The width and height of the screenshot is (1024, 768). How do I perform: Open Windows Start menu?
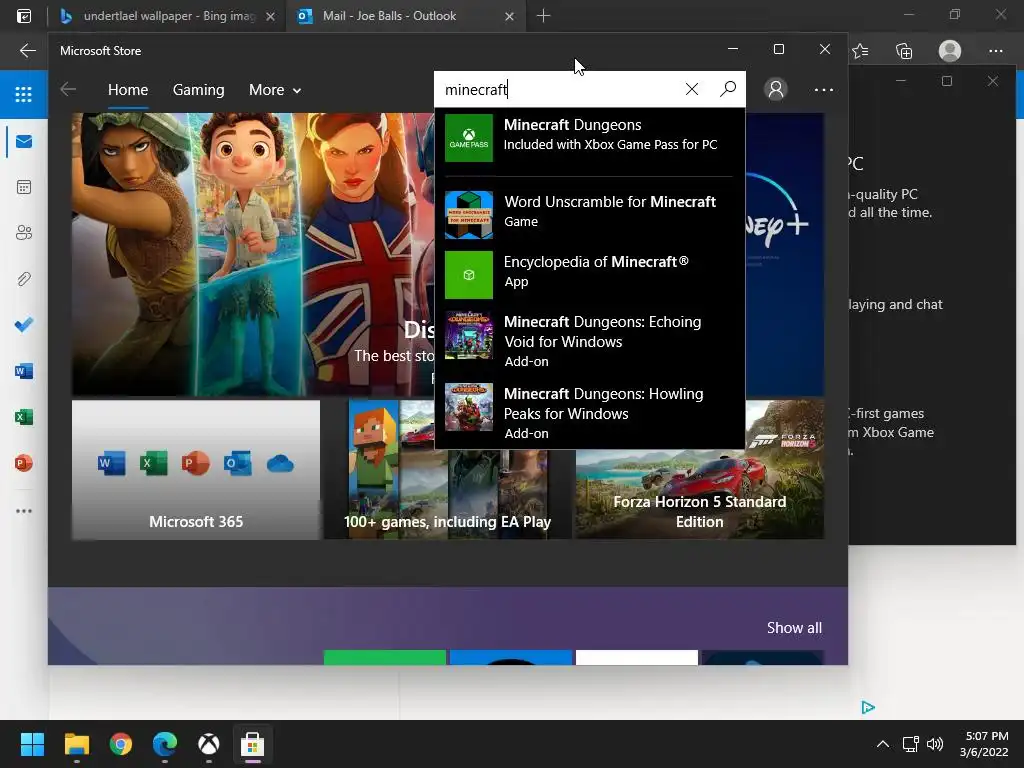32,744
